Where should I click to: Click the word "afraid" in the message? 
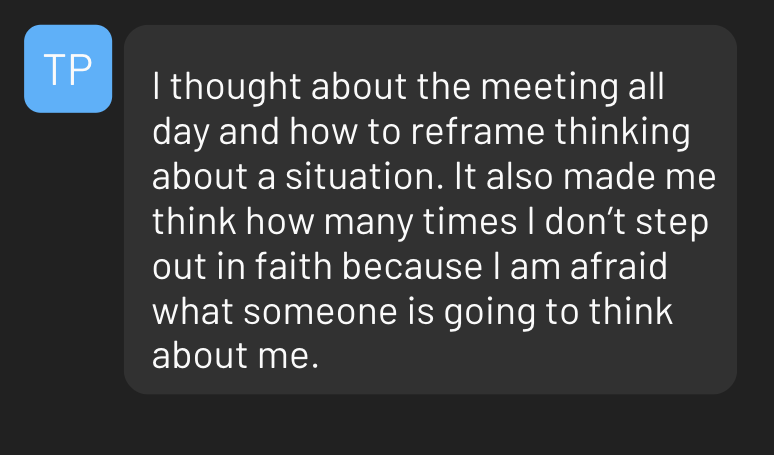point(619,266)
